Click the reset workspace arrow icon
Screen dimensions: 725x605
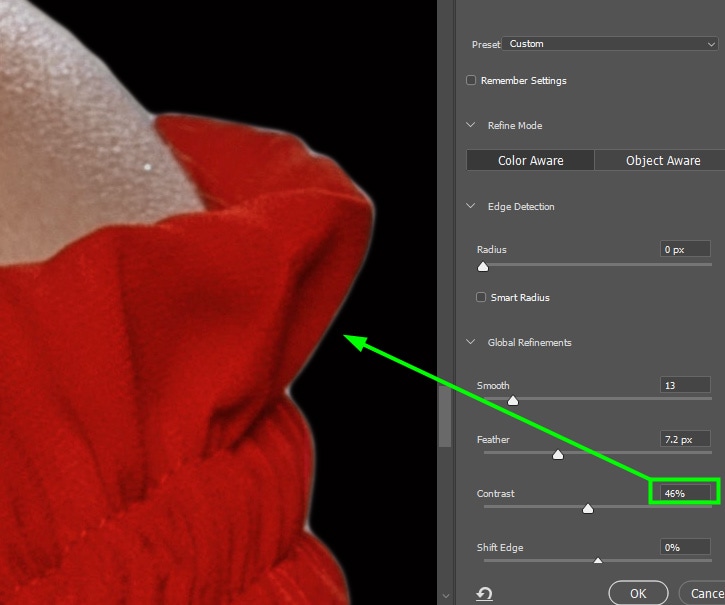click(x=484, y=593)
